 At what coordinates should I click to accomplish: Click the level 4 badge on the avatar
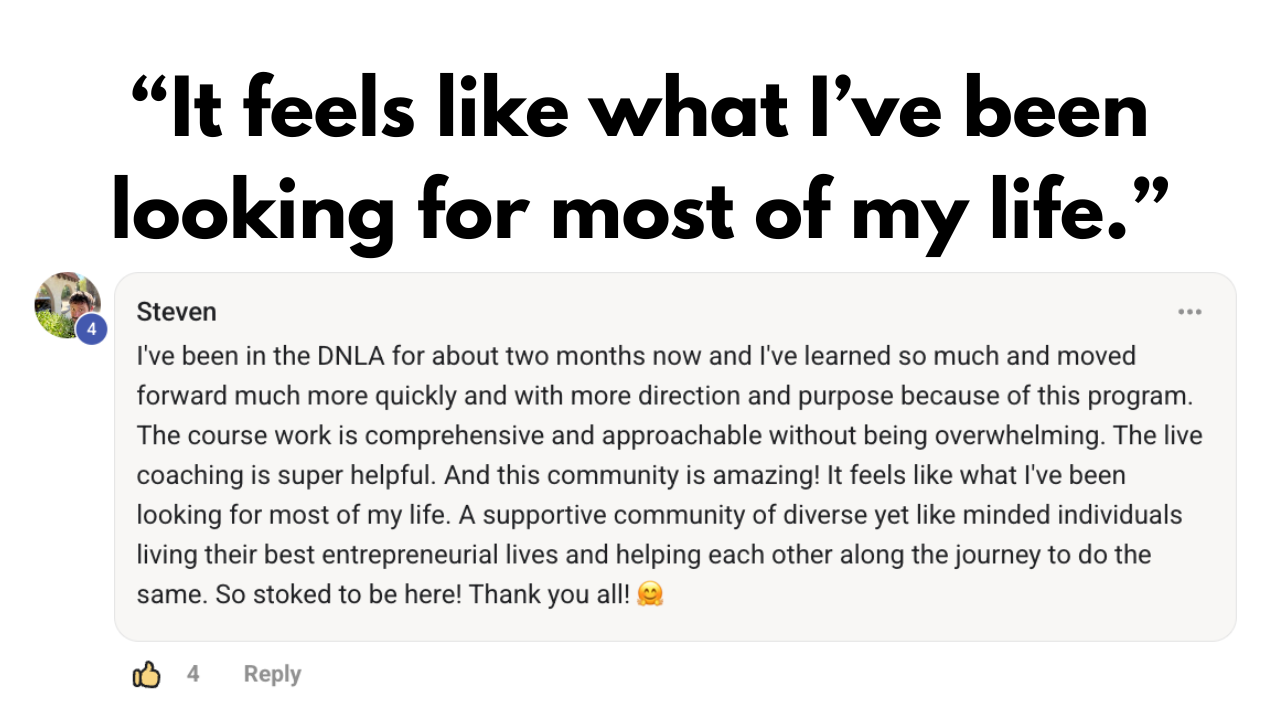tap(92, 329)
